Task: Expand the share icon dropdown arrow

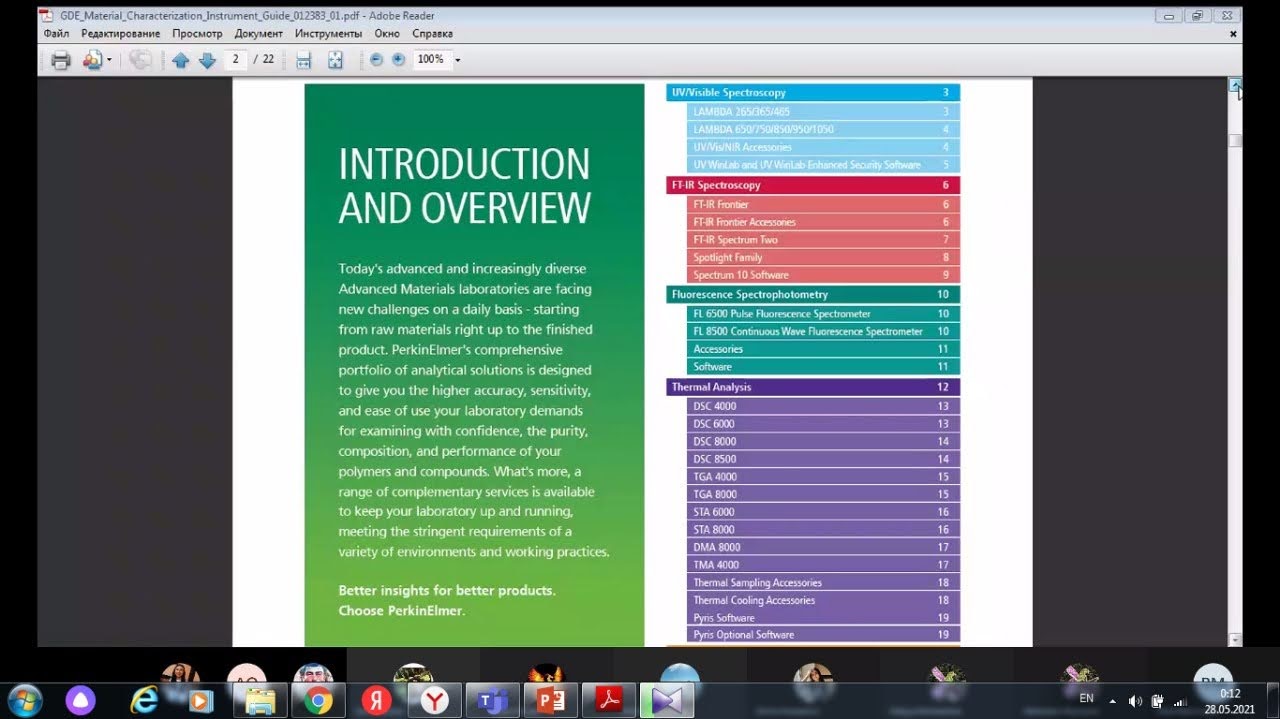Action: click(109, 60)
